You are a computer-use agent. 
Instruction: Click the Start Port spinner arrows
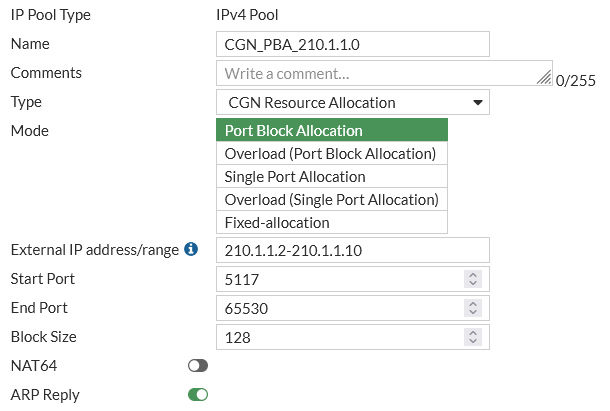point(474,279)
